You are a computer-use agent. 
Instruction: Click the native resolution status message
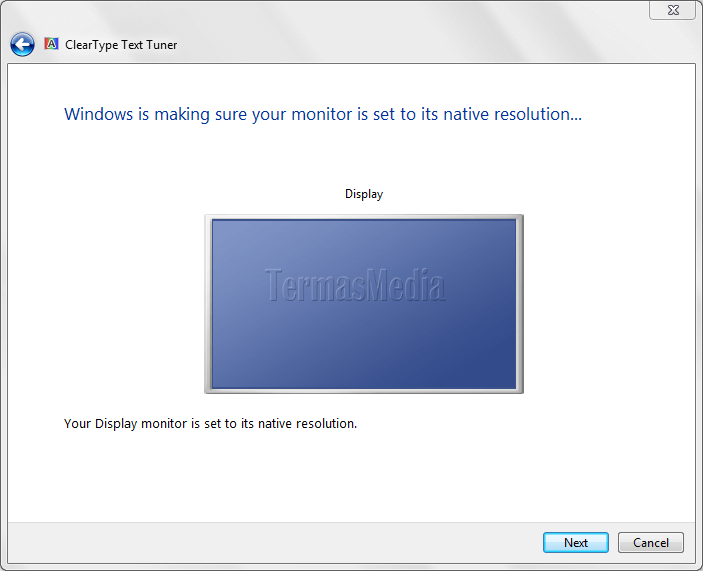click(210, 424)
